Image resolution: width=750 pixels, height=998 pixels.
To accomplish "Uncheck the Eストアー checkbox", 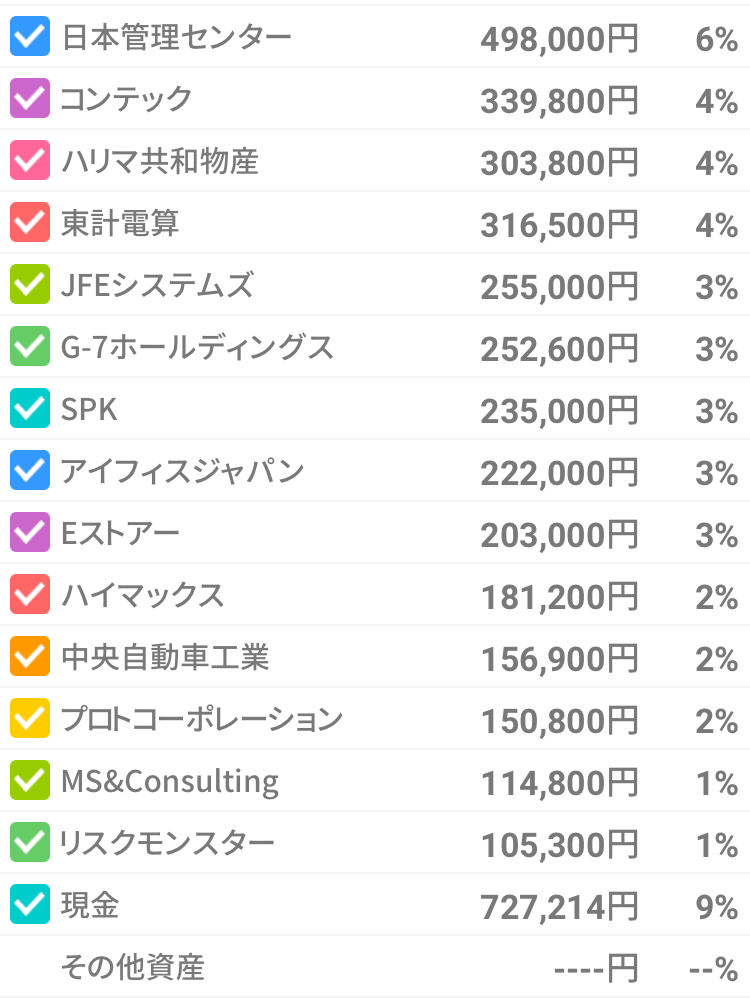I will point(30,532).
